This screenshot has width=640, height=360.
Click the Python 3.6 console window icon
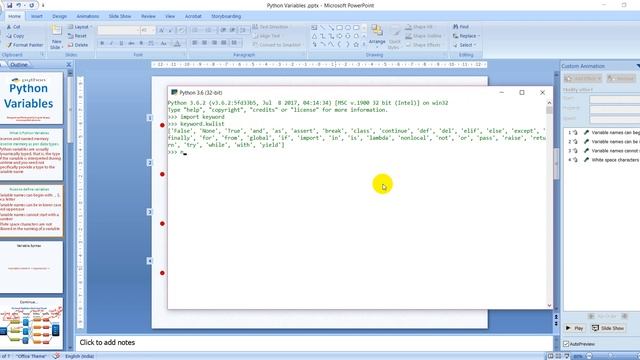(174, 93)
